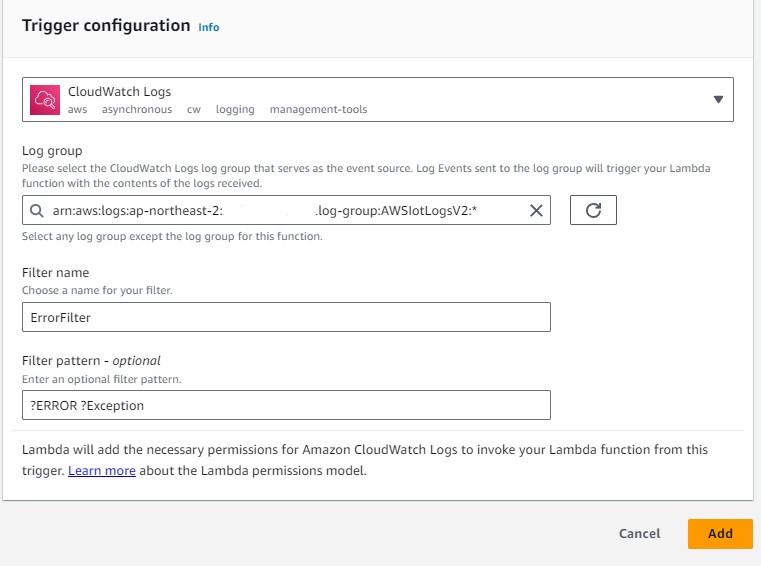Cancel the trigger configuration

[x=639, y=533]
